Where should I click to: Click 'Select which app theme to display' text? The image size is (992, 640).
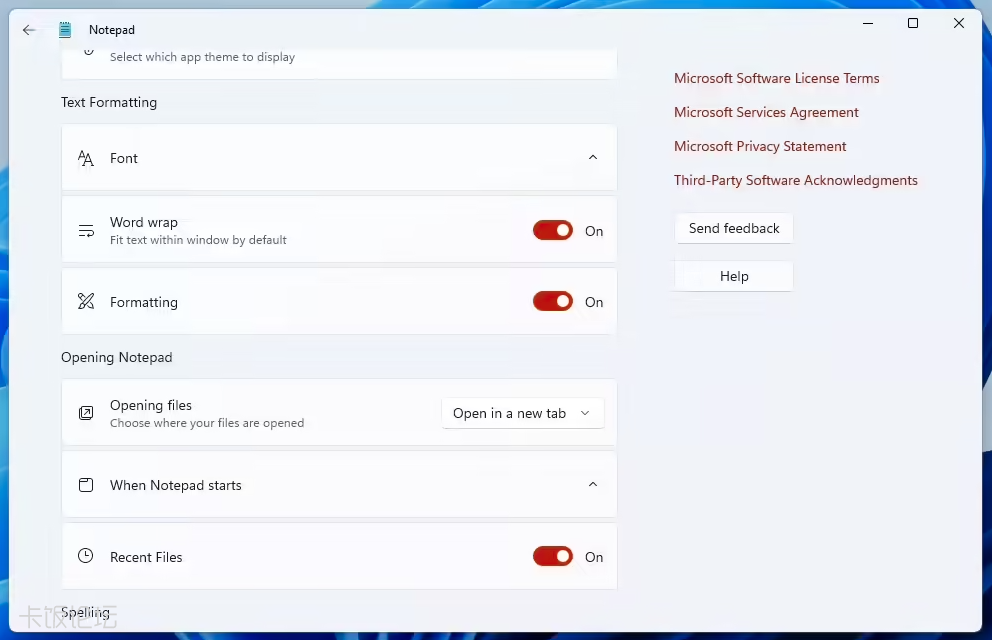pos(202,57)
